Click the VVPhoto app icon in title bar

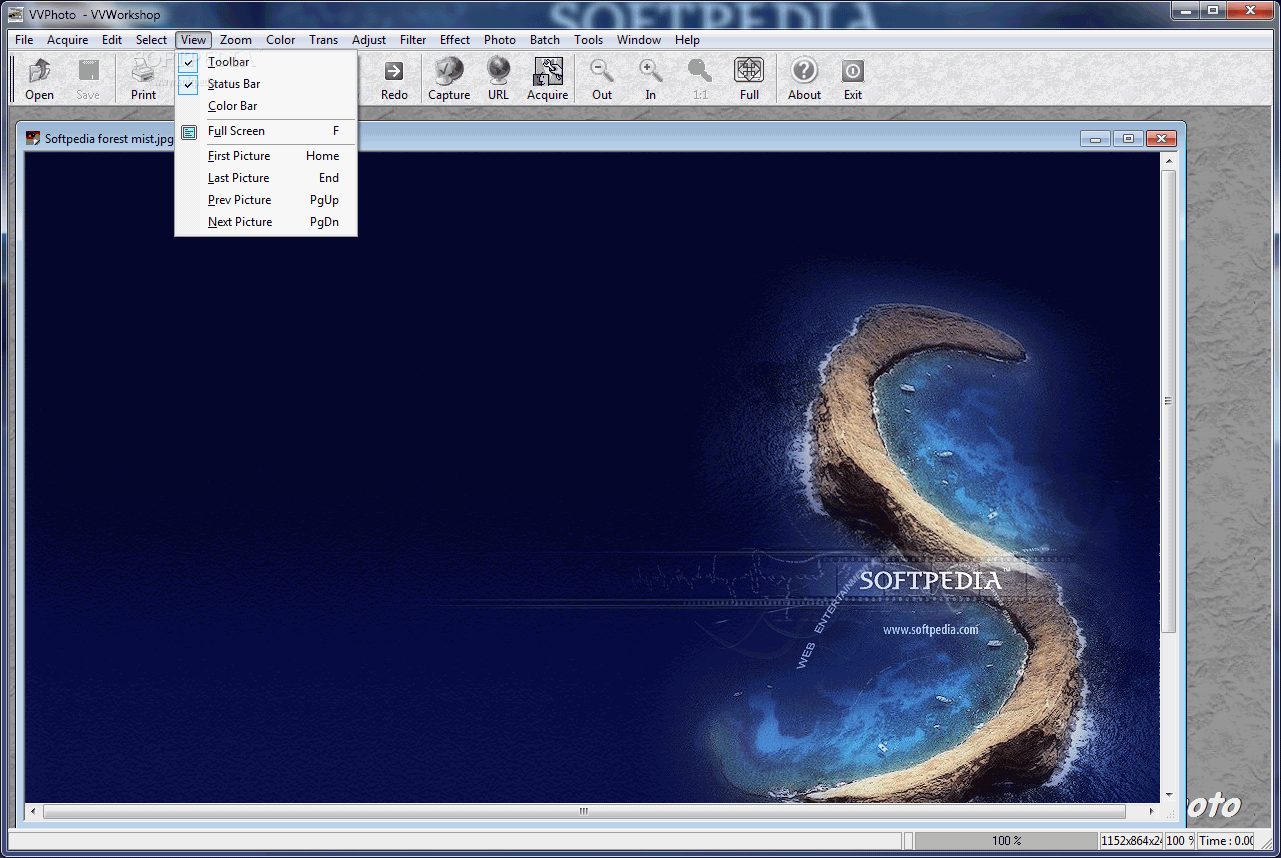click(x=16, y=14)
